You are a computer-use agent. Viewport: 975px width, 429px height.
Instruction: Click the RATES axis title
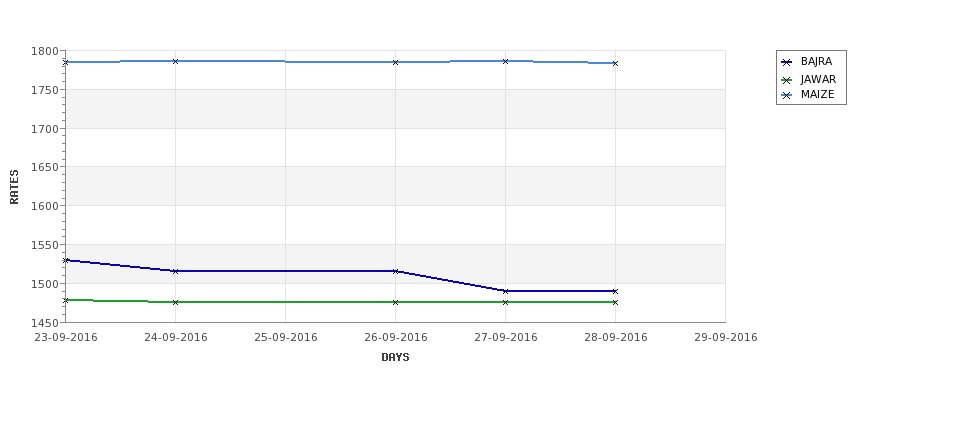coord(14,187)
